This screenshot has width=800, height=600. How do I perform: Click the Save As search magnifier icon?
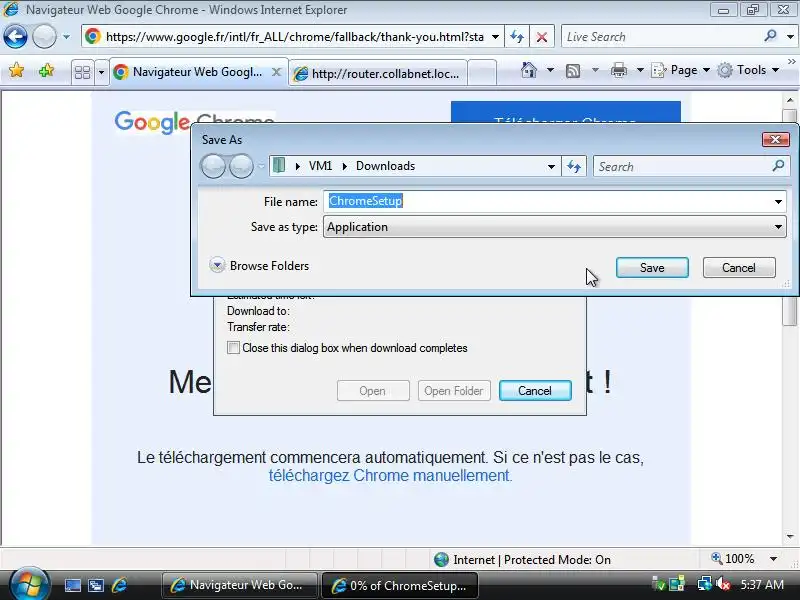tap(779, 165)
